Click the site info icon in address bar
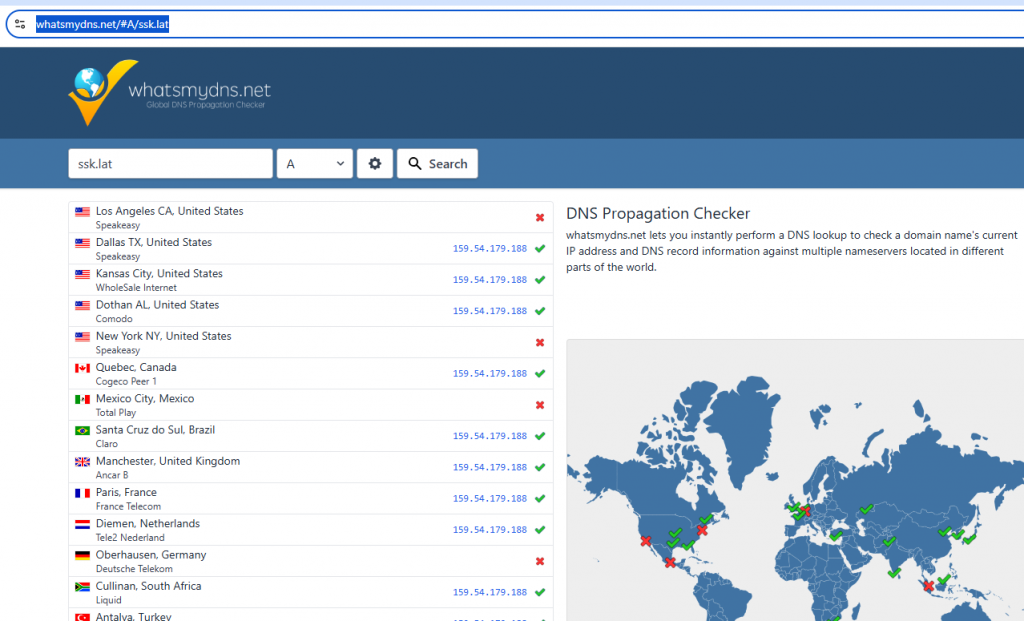Image resolution: width=1024 pixels, height=621 pixels. [x=20, y=24]
